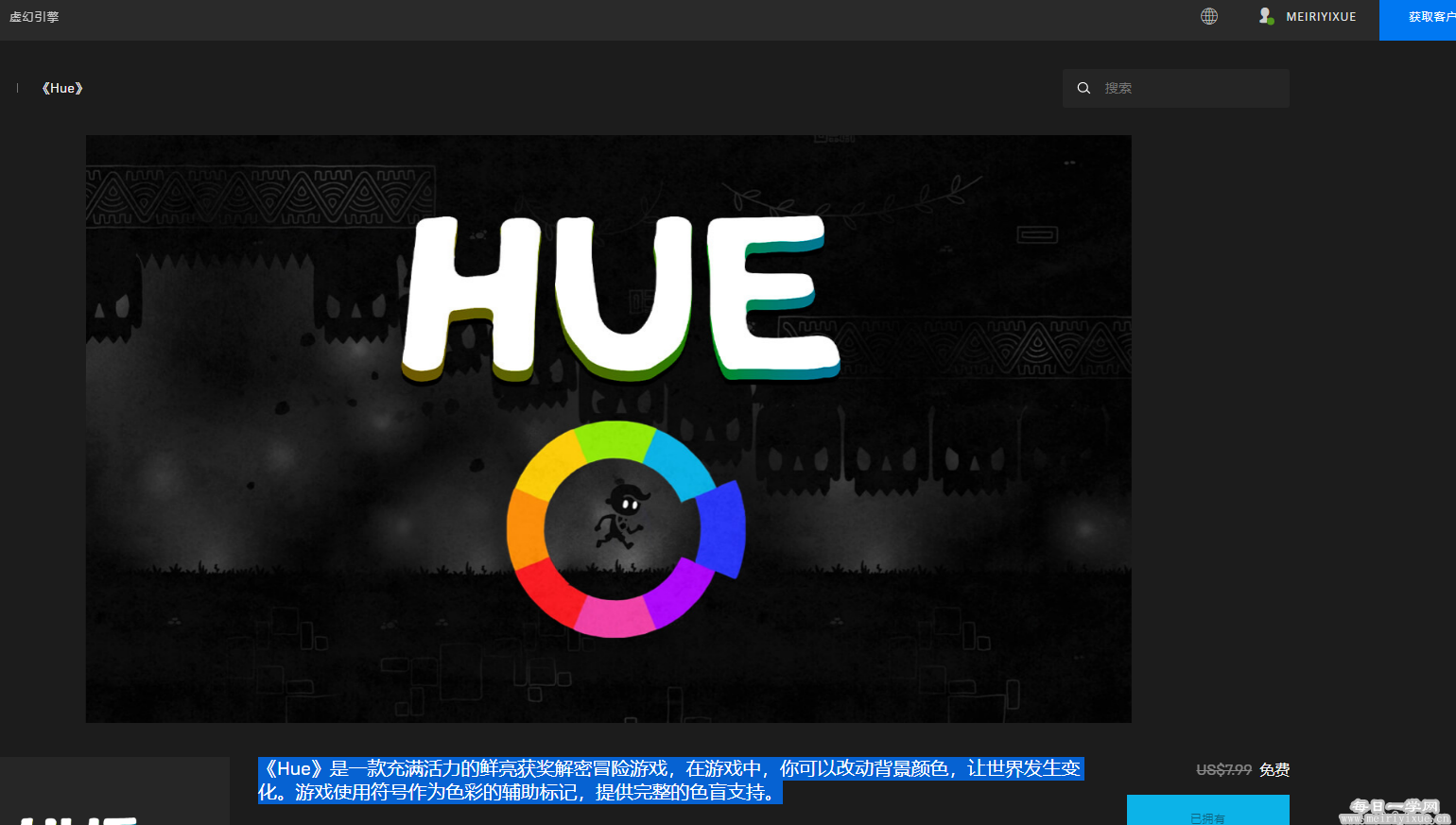Click the Hue logo thumbnail

(114, 792)
